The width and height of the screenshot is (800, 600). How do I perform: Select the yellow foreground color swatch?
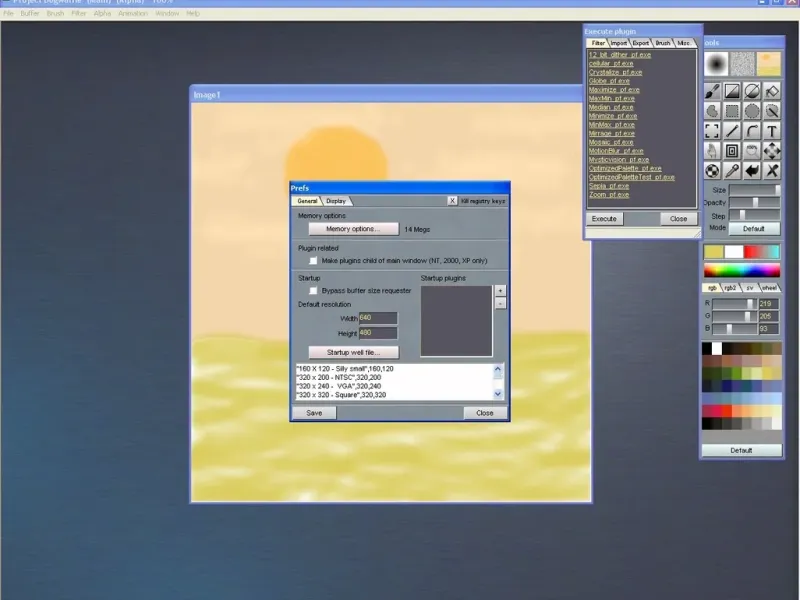pyautogui.click(x=714, y=252)
